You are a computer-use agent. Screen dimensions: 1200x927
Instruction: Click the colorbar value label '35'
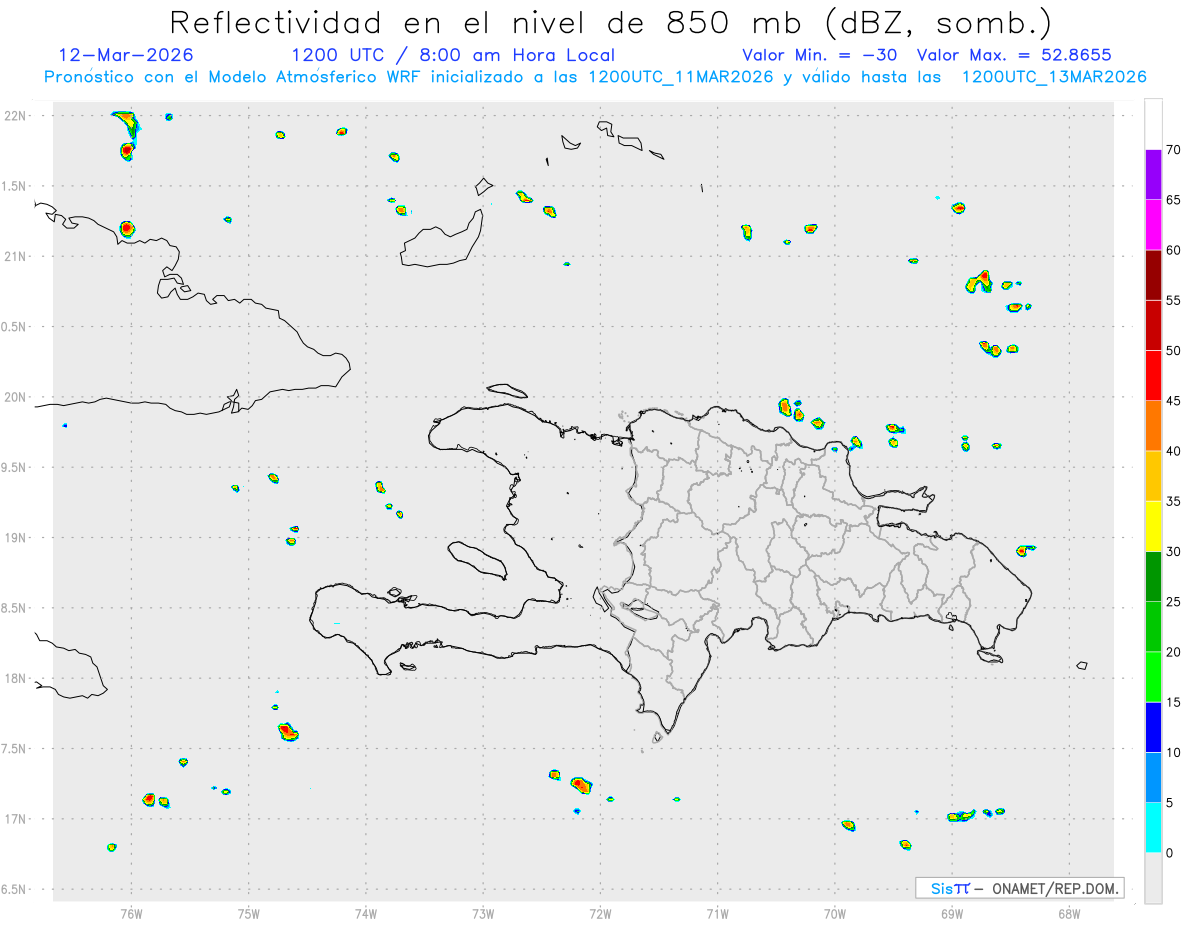point(1173,501)
